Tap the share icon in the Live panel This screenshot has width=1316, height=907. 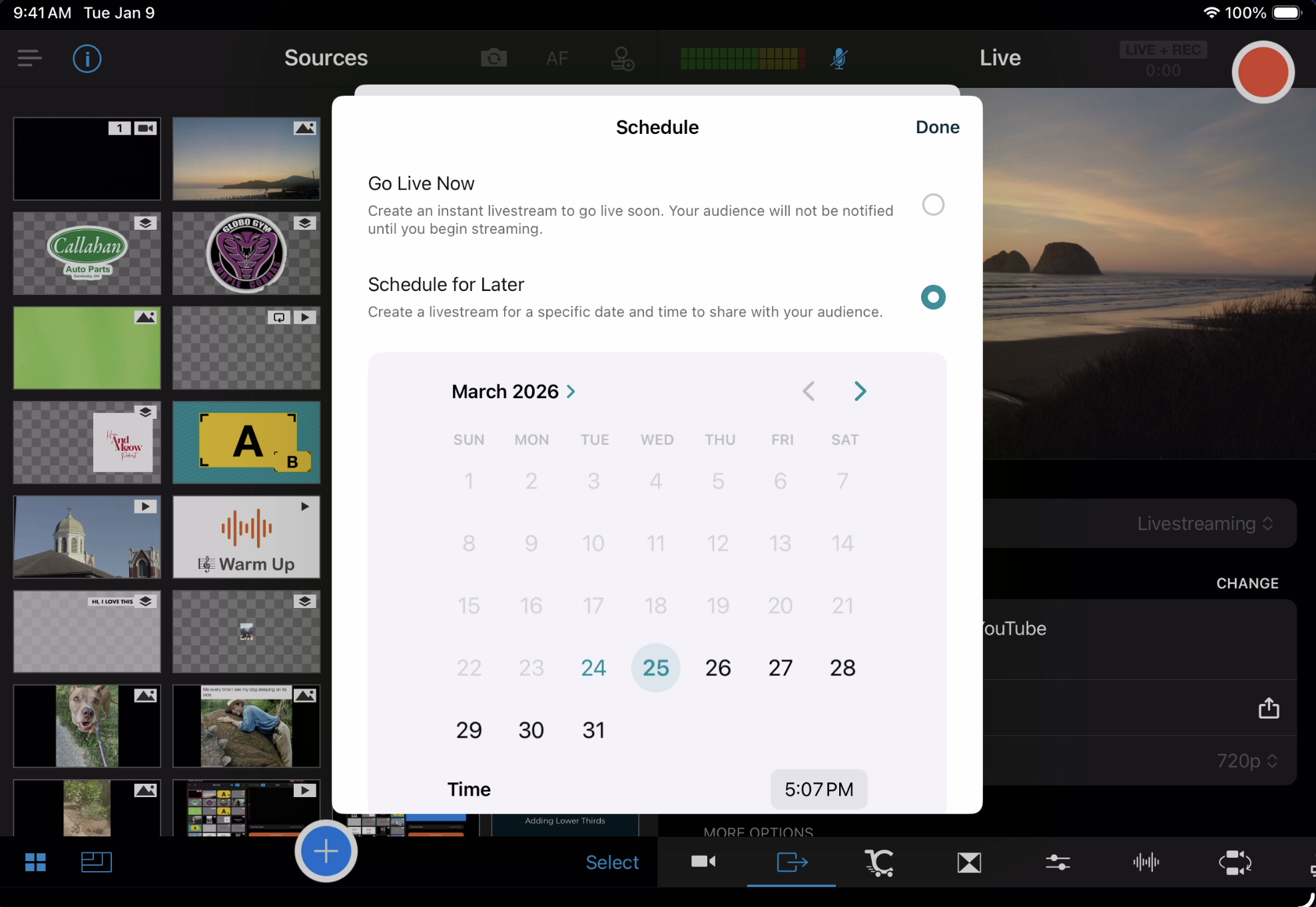[1269, 708]
